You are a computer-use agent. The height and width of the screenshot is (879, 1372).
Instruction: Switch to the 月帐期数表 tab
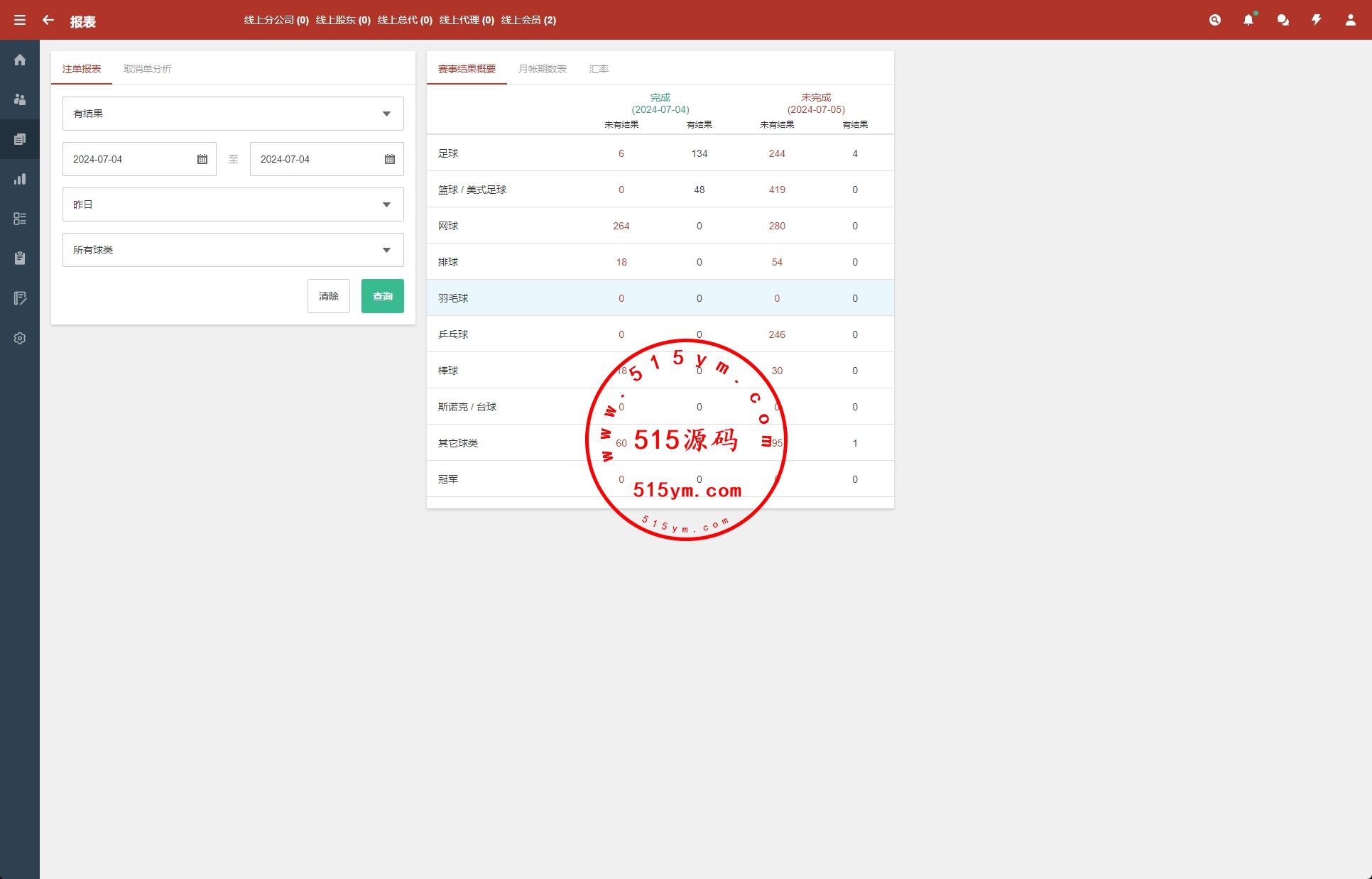pyautogui.click(x=543, y=69)
